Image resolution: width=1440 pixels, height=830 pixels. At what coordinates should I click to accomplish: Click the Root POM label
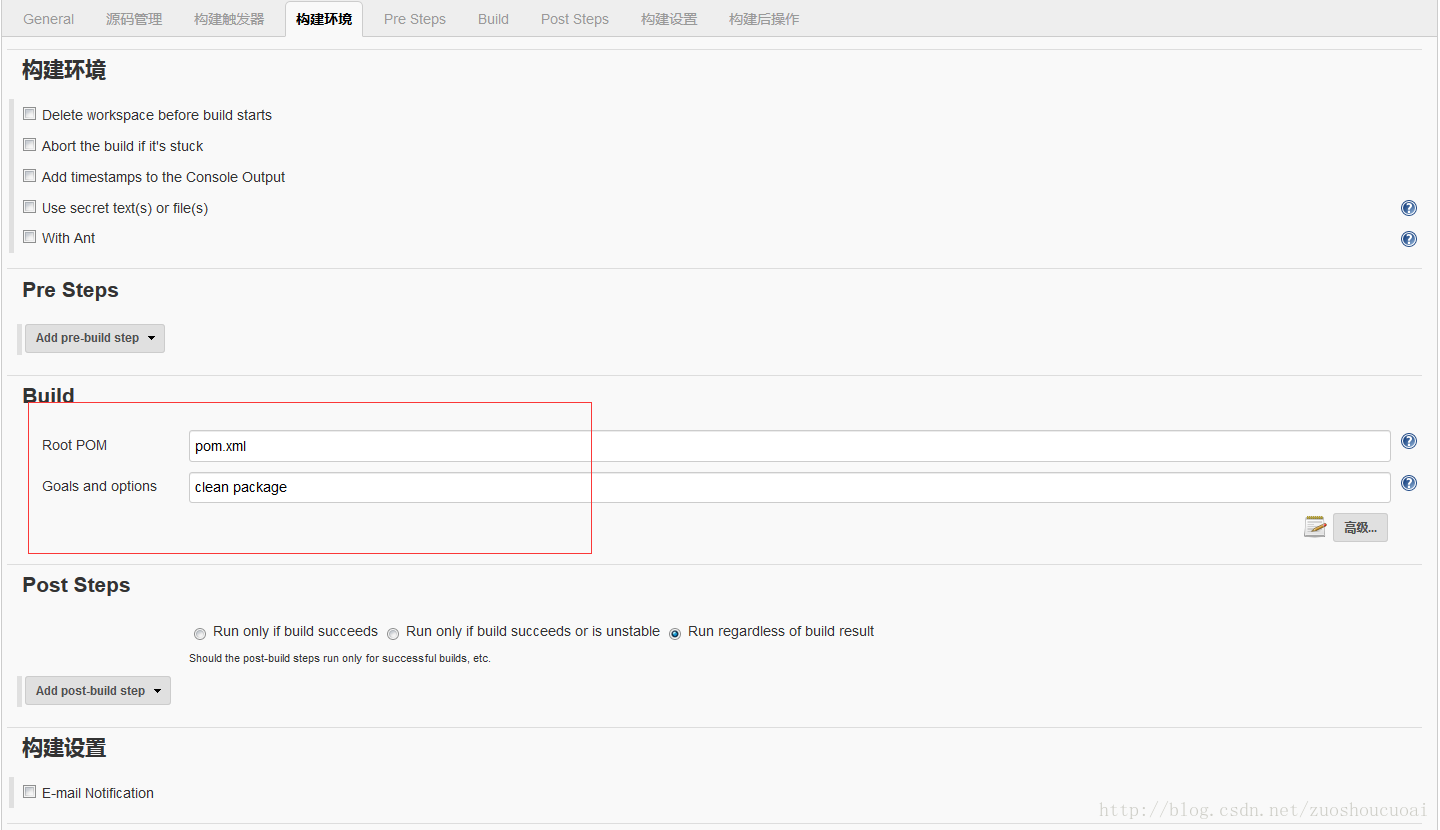click(x=75, y=445)
